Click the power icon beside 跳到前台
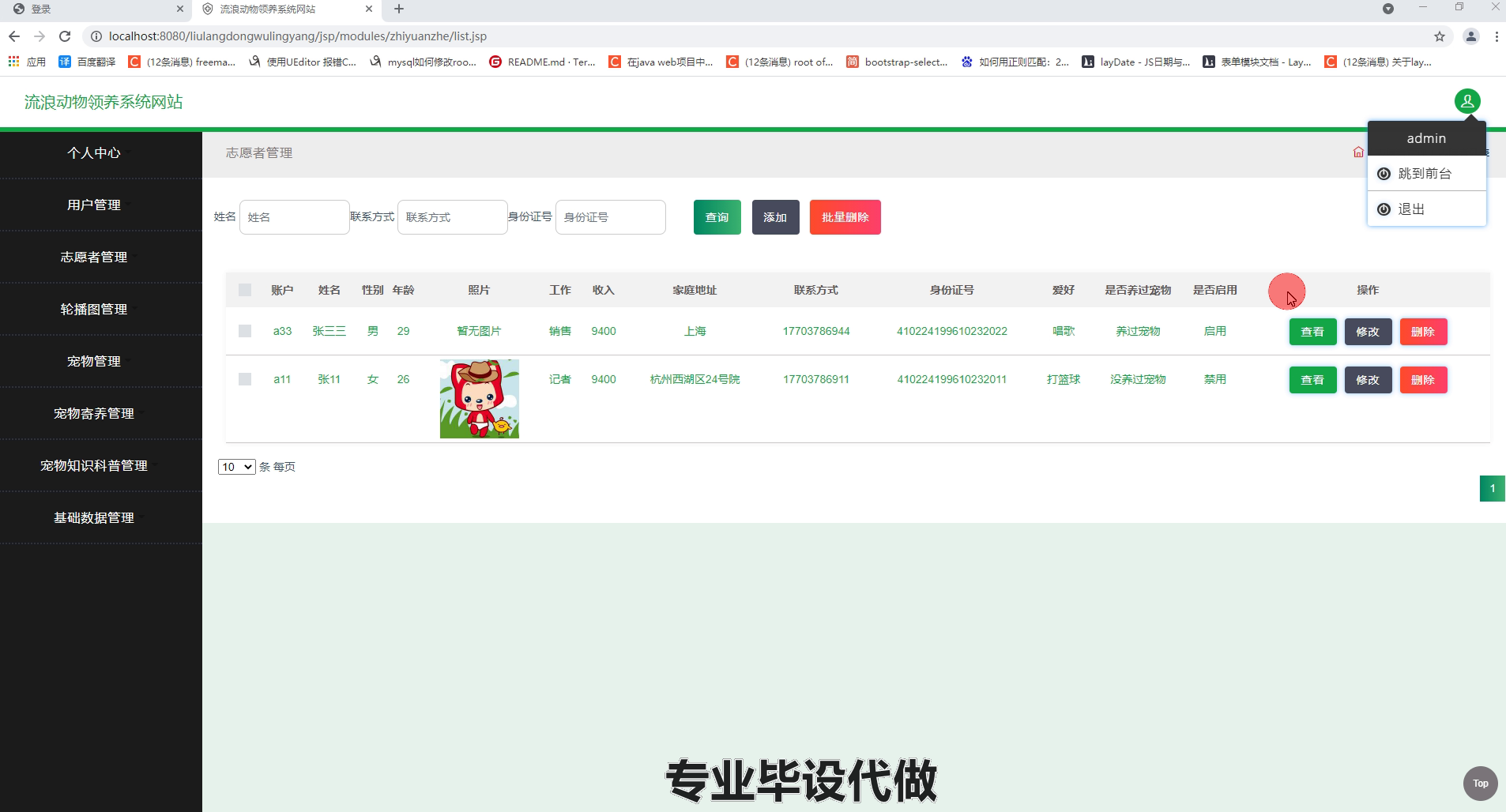The height and width of the screenshot is (812, 1506). [x=1384, y=174]
